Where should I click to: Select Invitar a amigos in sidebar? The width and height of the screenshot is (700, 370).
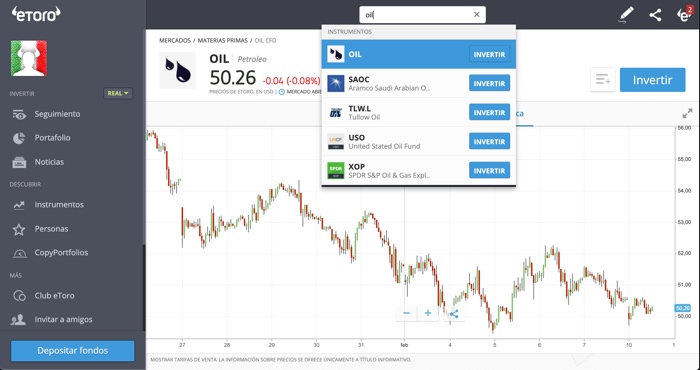63,320
